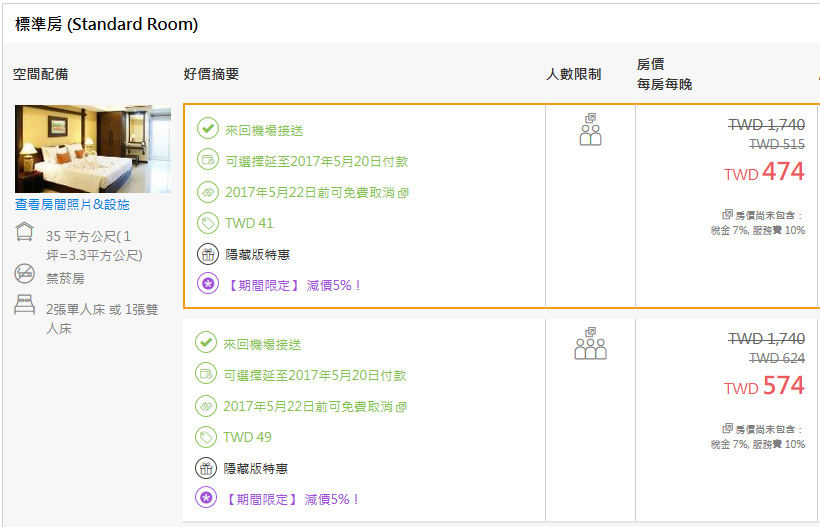Open 查看房間照片&設施 link

(72, 204)
